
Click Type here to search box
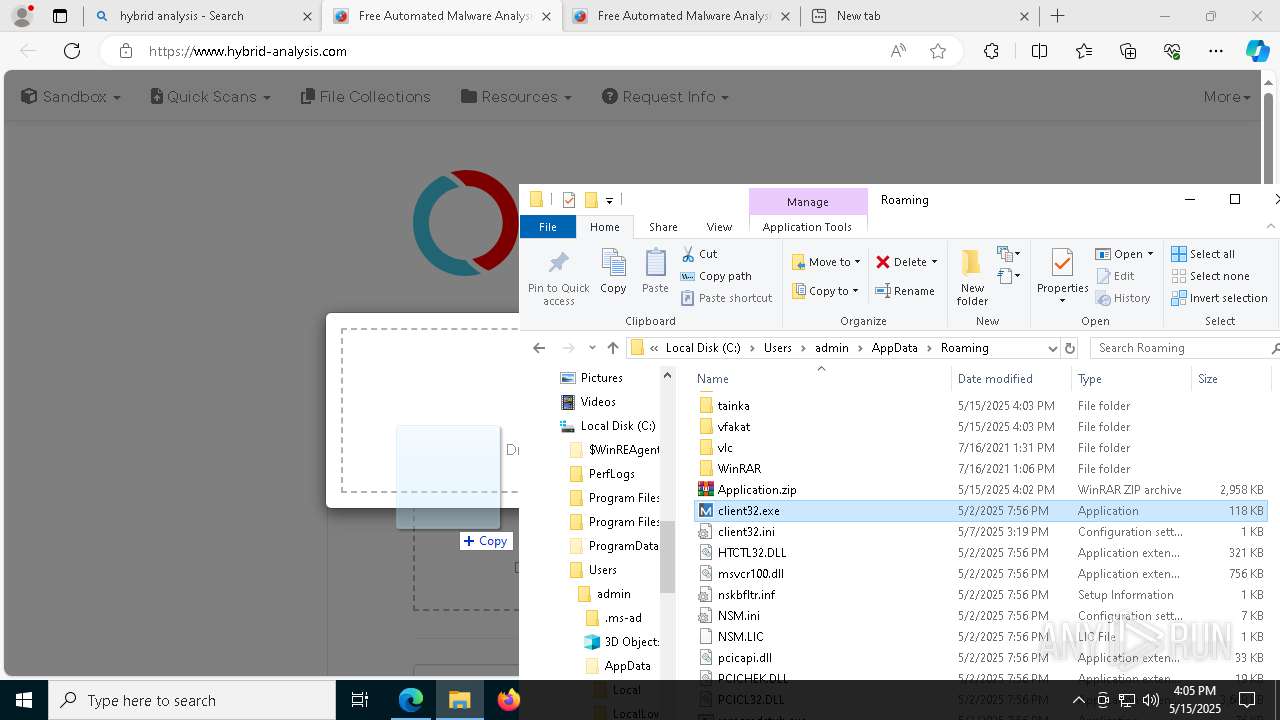pyautogui.click(x=192, y=700)
